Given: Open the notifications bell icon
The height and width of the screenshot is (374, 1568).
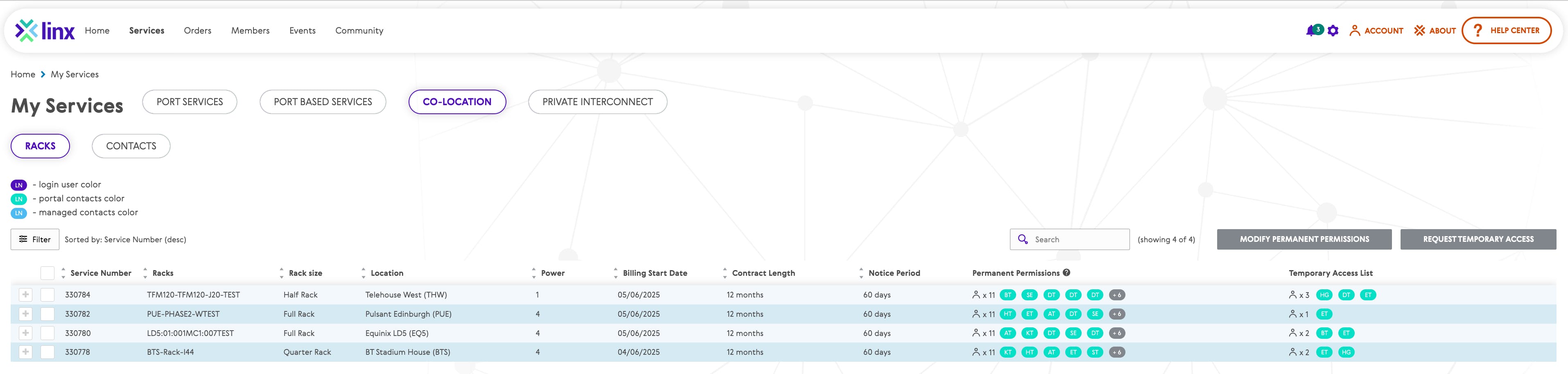Looking at the screenshot, I should (x=1310, y=31).
